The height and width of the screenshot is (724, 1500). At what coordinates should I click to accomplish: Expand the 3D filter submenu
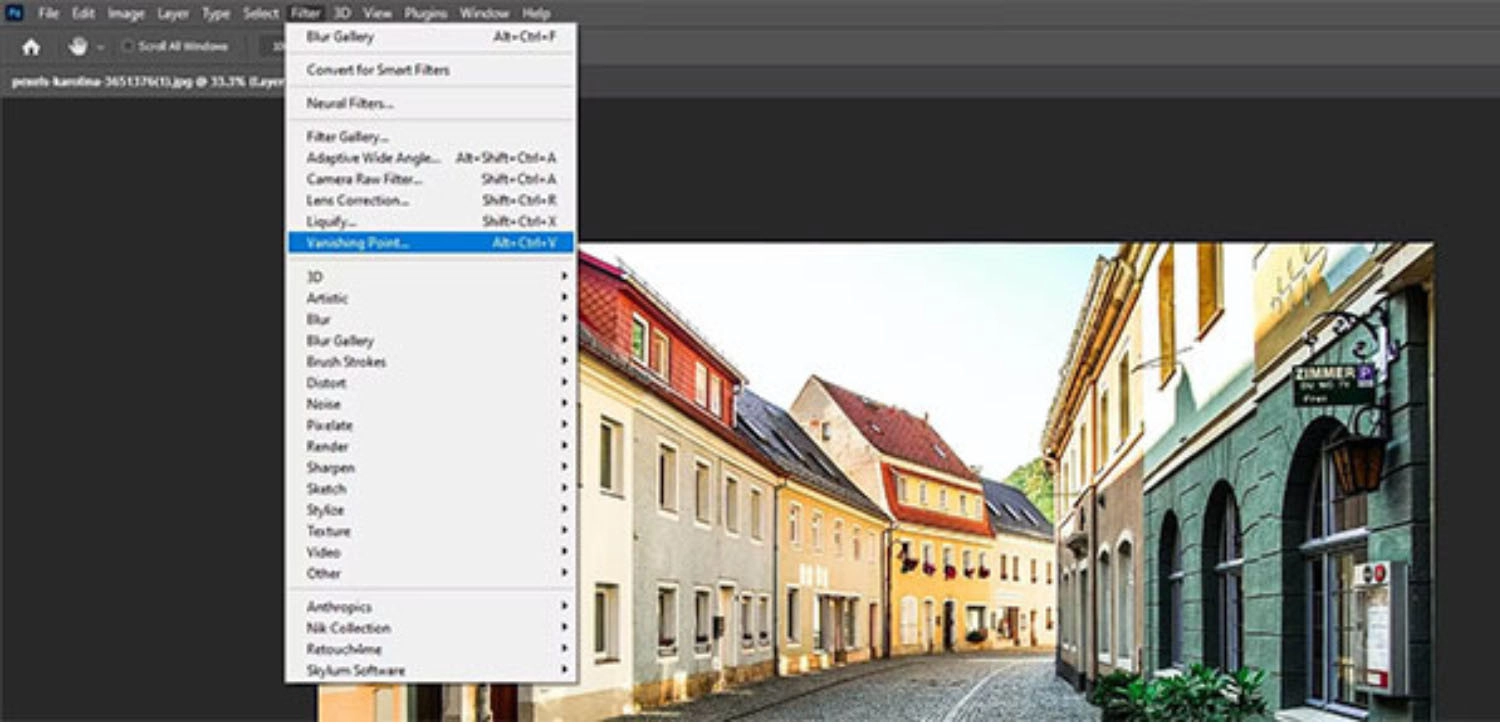431,277
